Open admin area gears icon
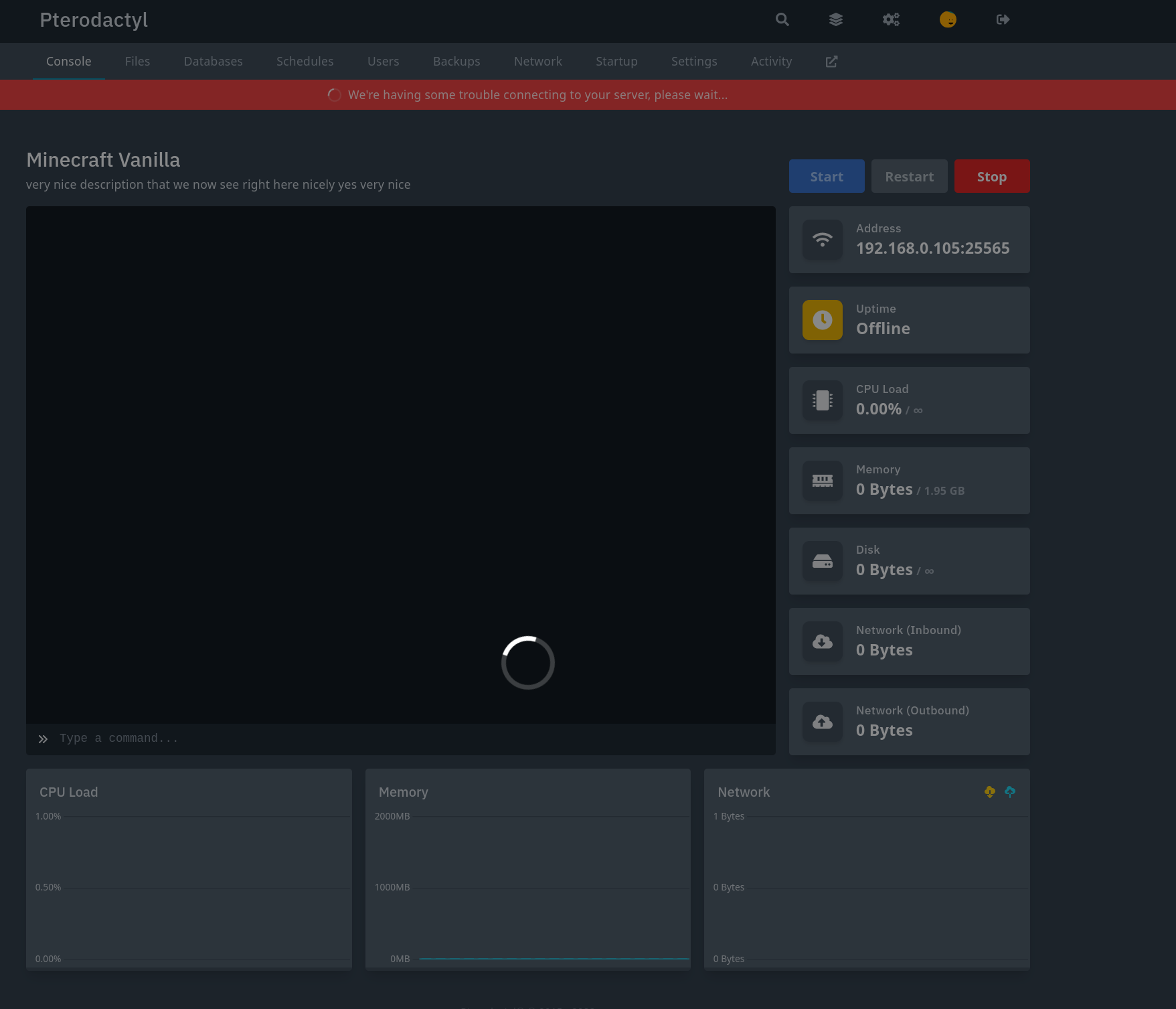This screenshot has height=1009, width=1176. click(891, 20)
